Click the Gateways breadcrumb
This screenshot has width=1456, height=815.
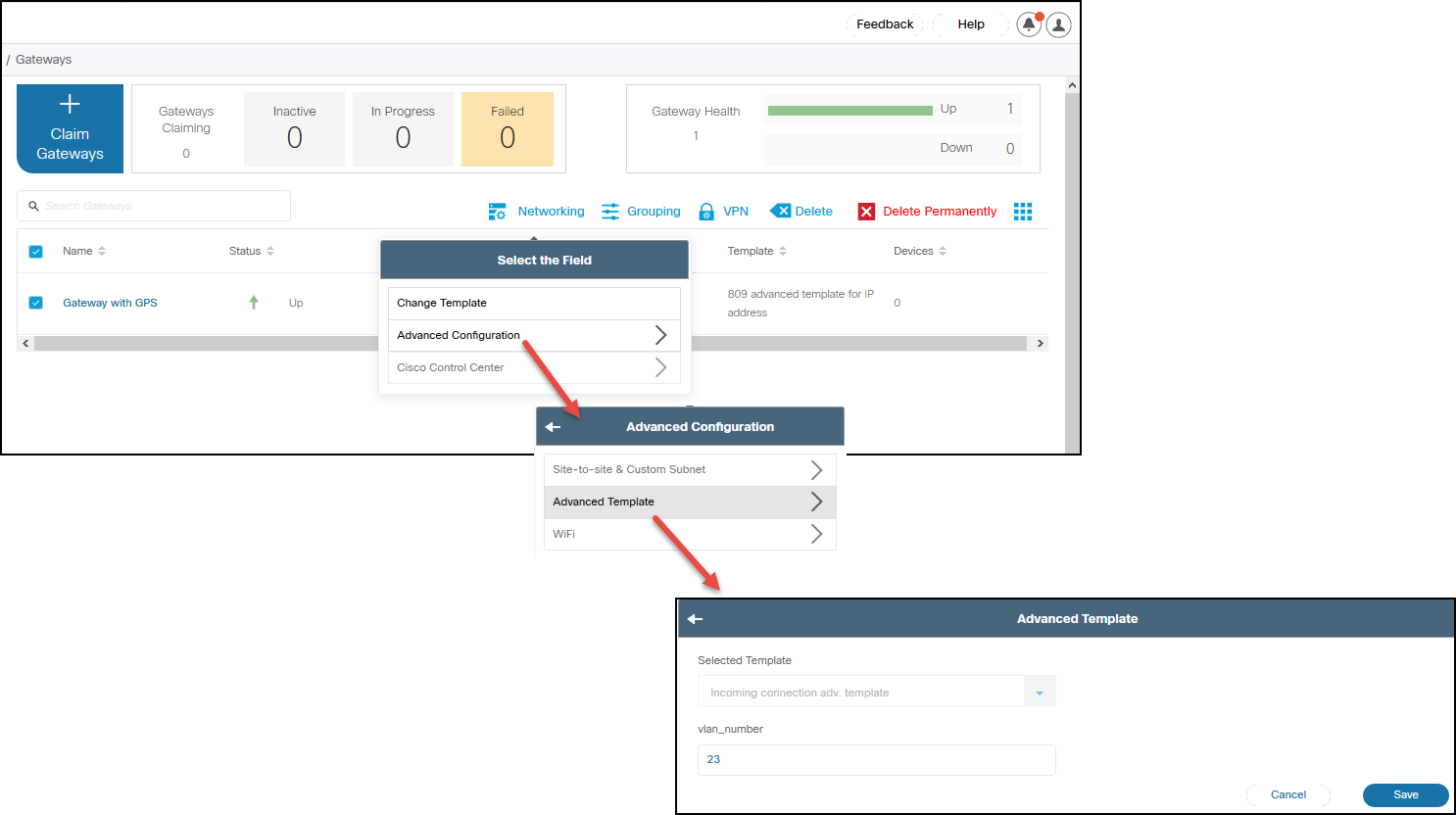[x=43, y=60]
